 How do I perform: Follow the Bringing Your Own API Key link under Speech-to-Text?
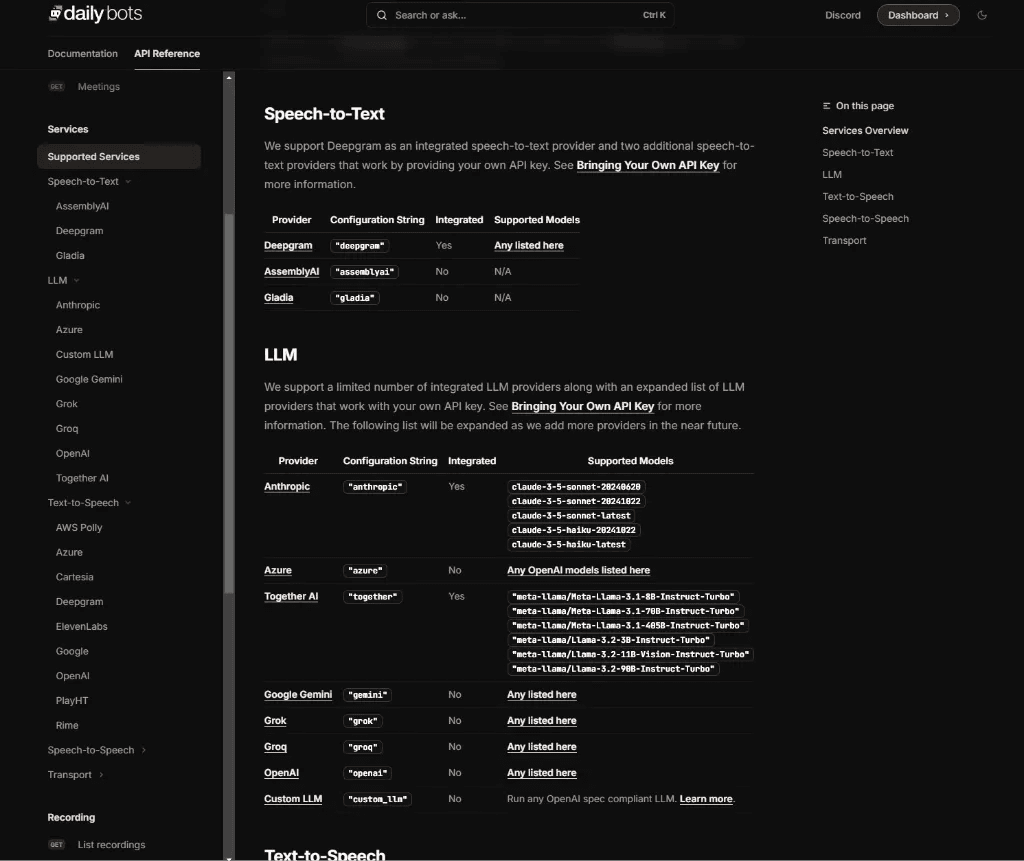[x=647, y=165]
